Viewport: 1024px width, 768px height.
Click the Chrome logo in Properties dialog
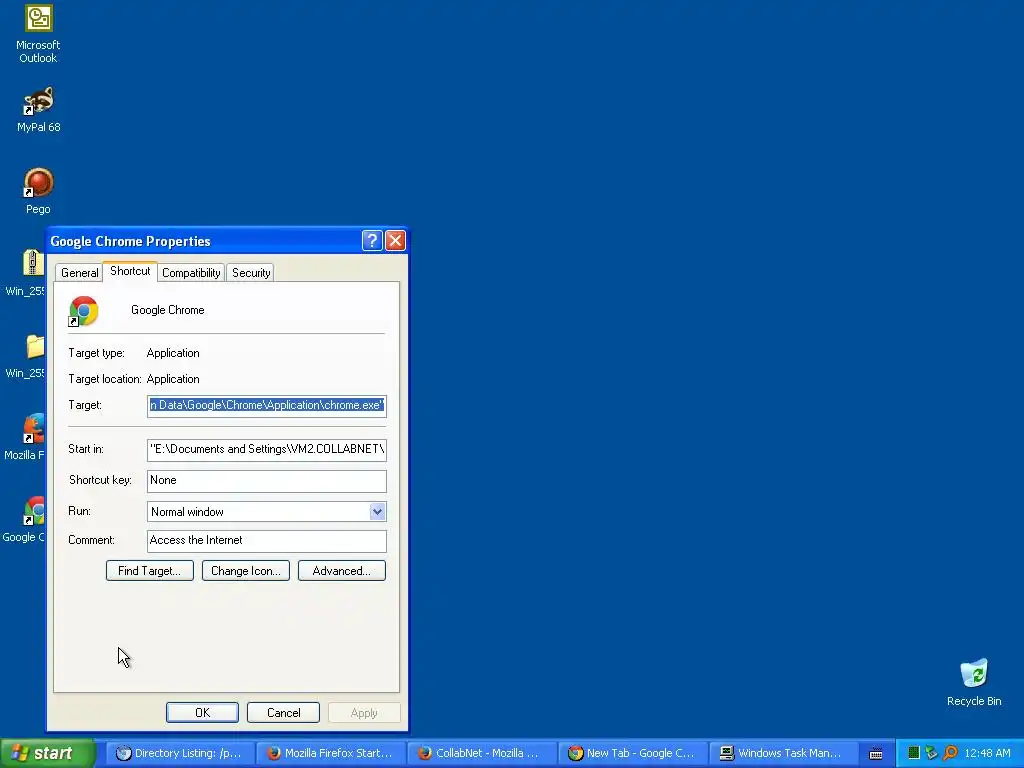pyautogui.click(x=84, y=311)
